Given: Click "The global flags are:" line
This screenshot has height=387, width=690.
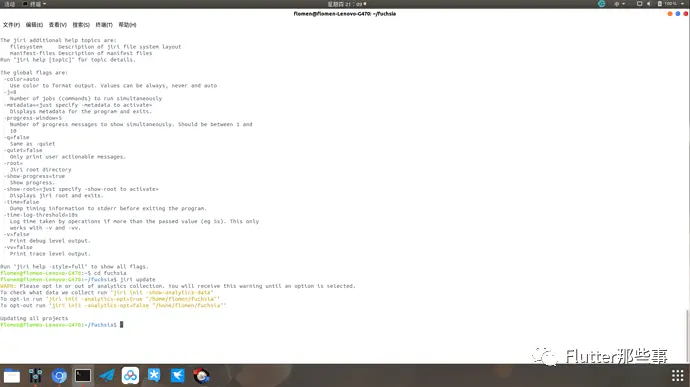Looking at the screenshot, I should 34,73.
